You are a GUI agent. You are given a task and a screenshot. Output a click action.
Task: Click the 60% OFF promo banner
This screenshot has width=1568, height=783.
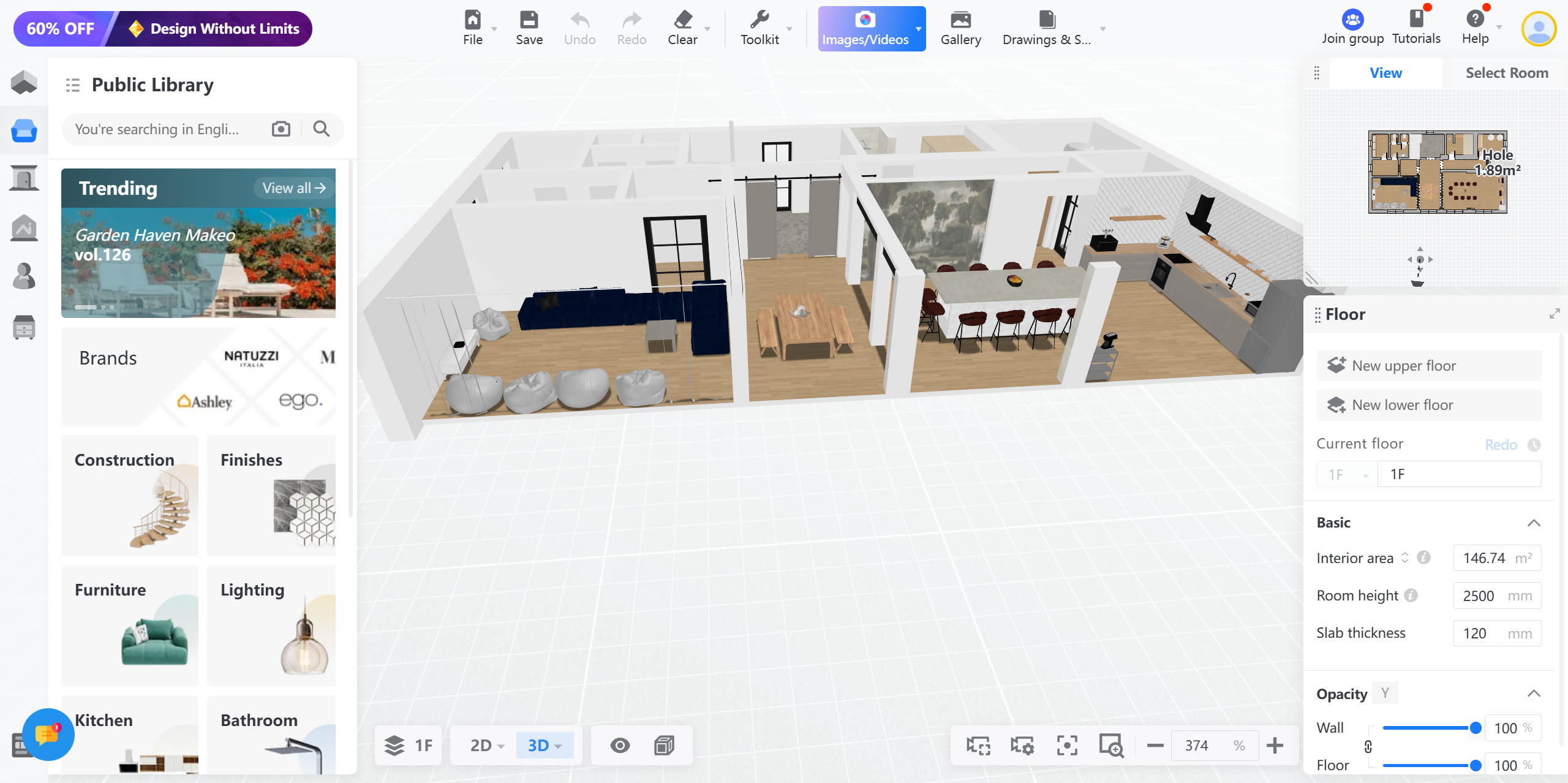coord(163,29)
